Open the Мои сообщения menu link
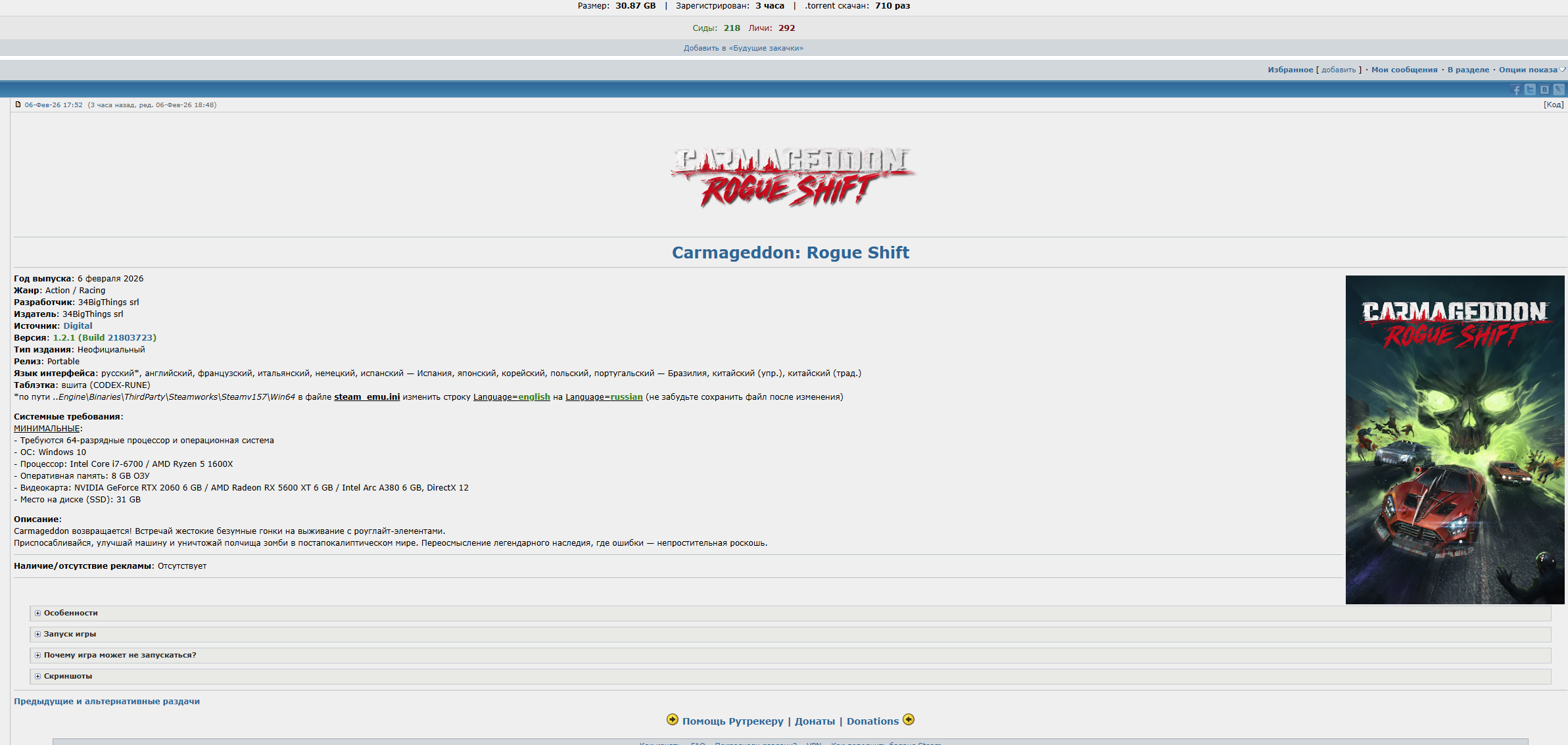1568x745 pixels. (x=1404, y=70)
